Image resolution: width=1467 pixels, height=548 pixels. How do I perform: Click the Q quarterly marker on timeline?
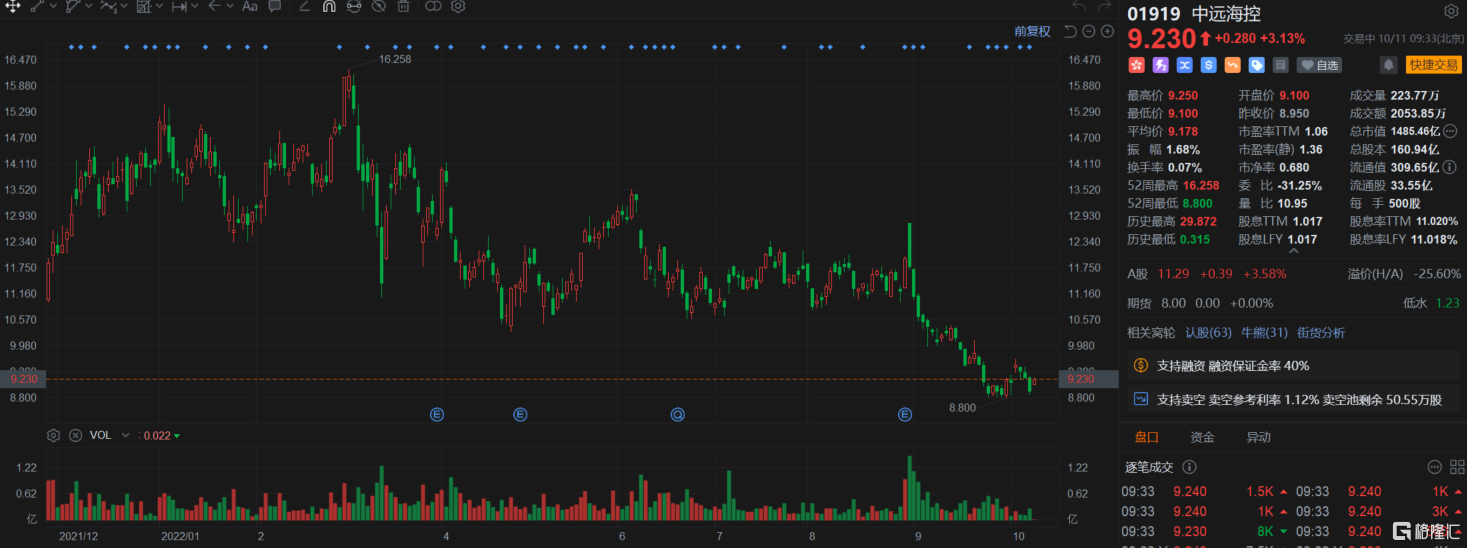(x=678, y=414)
